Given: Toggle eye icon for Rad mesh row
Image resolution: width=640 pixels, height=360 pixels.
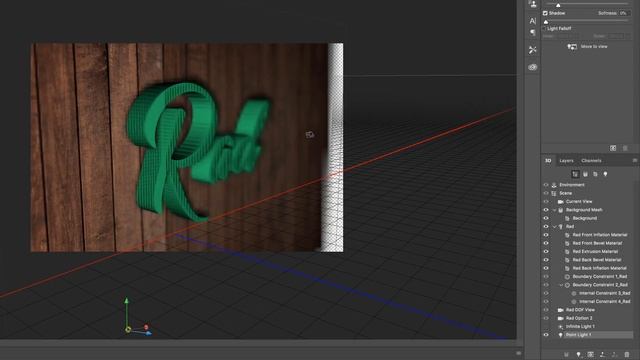Looking at the screenshot, I should click(x=546, y=227).
